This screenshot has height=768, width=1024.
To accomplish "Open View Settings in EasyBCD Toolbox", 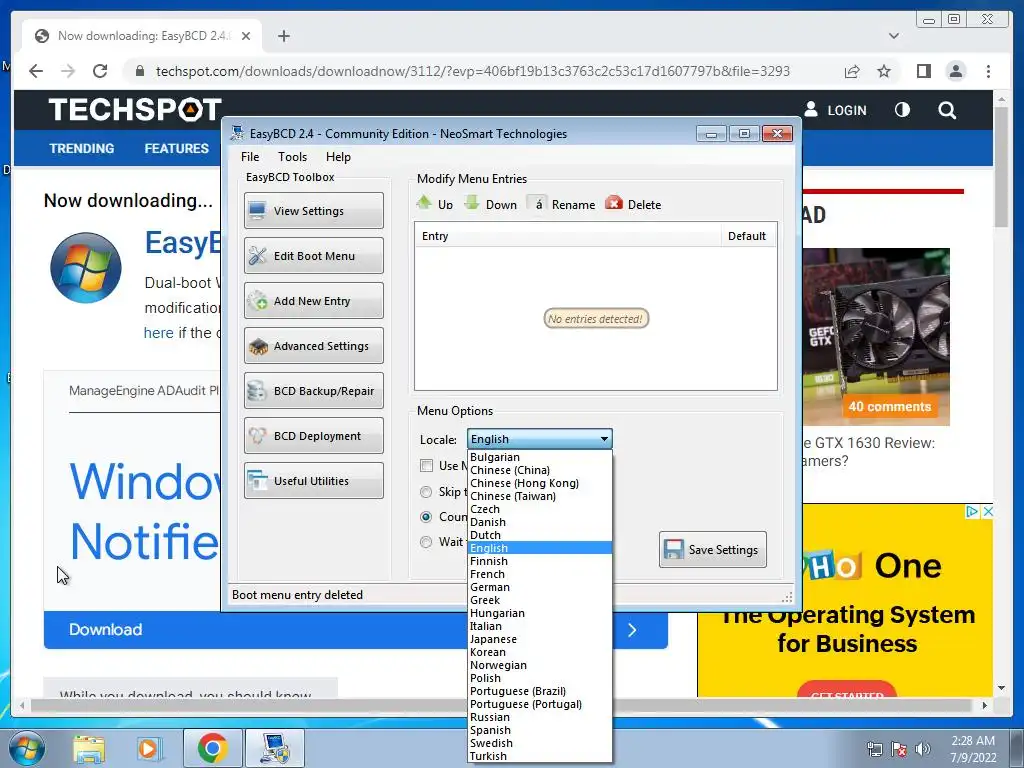I will pos(313,210).
